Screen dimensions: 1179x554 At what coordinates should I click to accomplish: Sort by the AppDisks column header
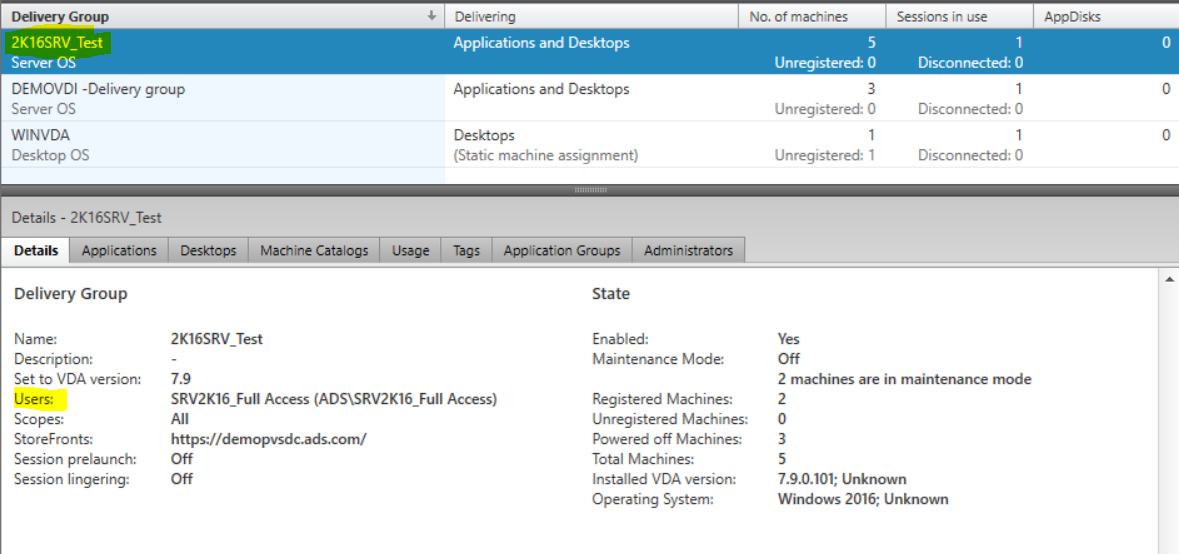[1106, 16]
